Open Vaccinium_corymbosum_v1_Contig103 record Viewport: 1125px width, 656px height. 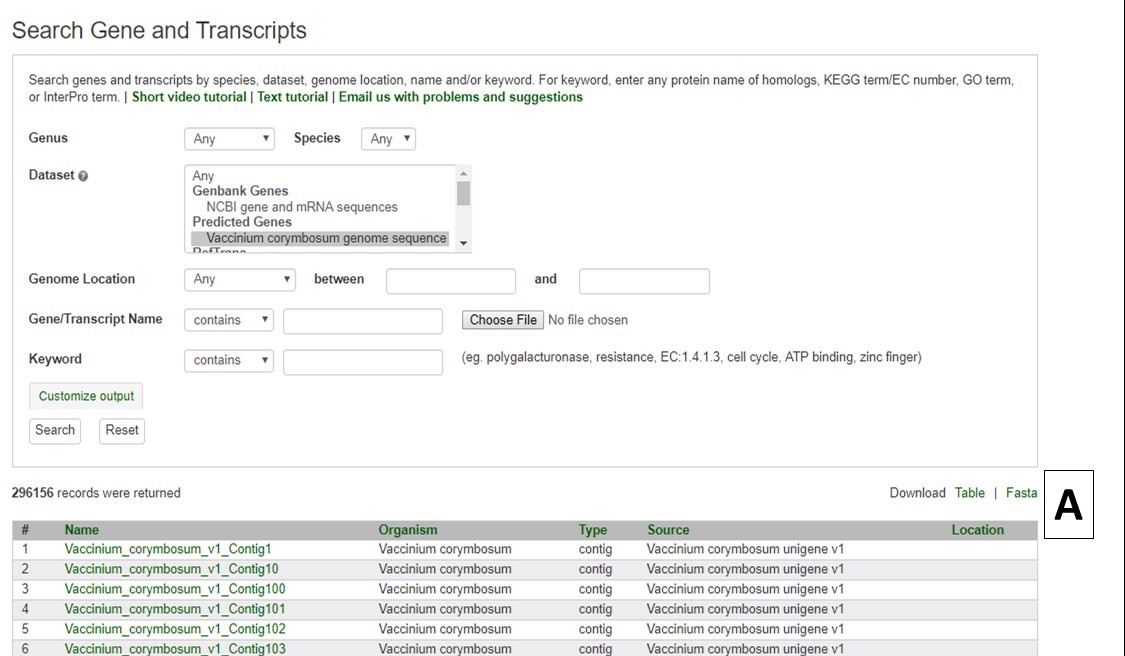[175, 649]
